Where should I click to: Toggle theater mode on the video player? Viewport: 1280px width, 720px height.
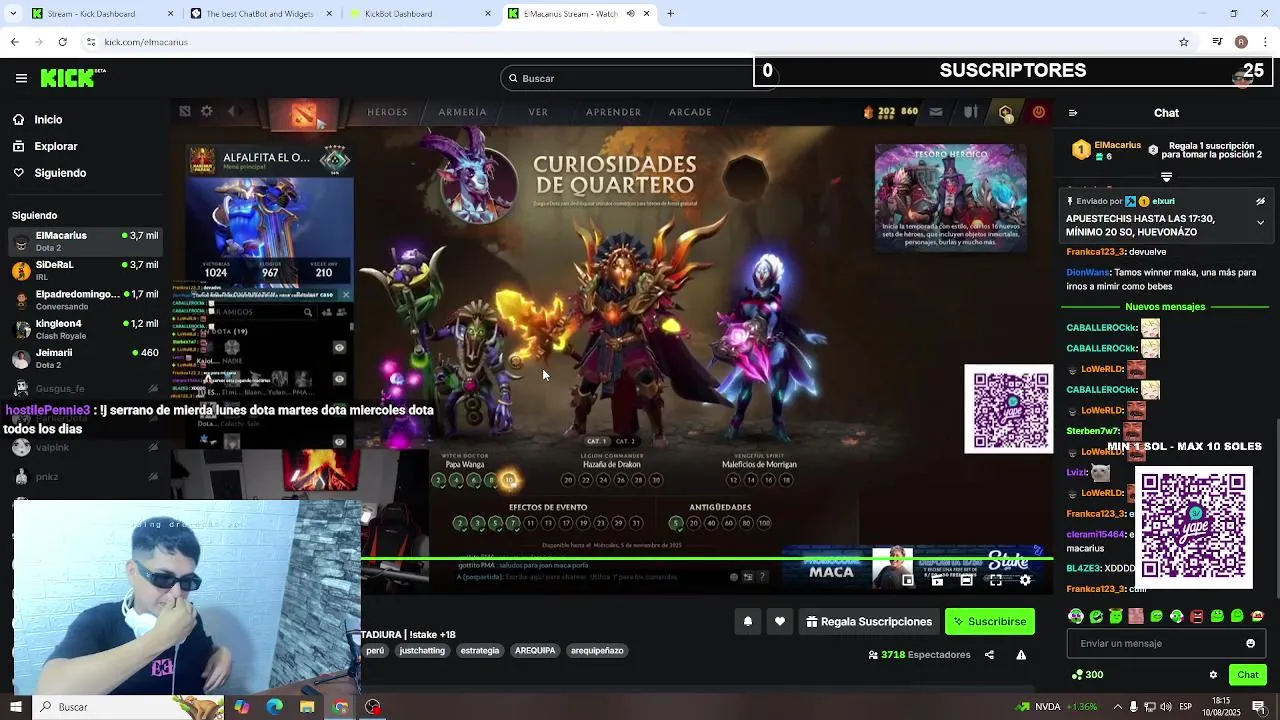tap(967, 580)
